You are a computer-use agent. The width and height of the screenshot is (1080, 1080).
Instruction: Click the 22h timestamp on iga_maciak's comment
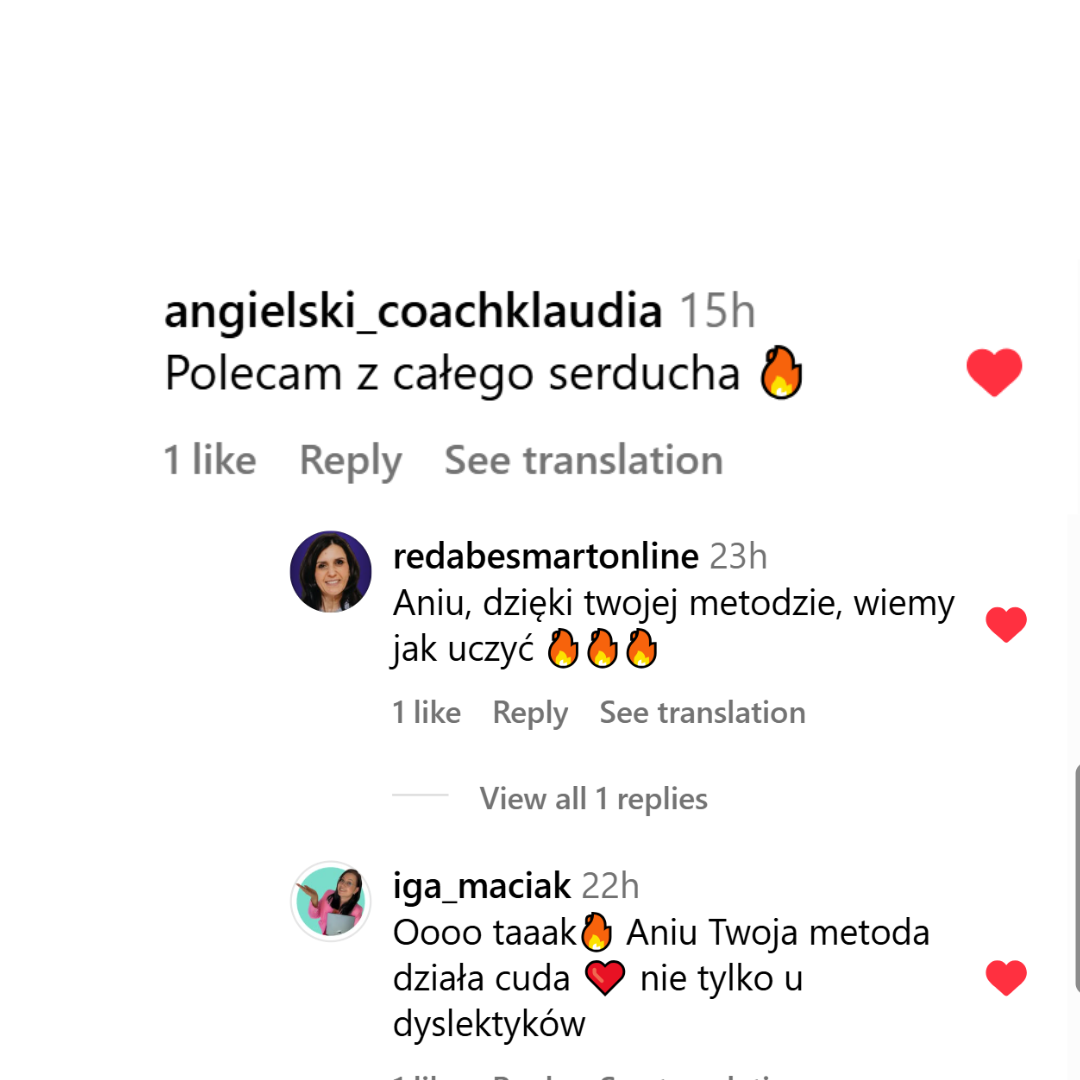(x=610, y=886)
